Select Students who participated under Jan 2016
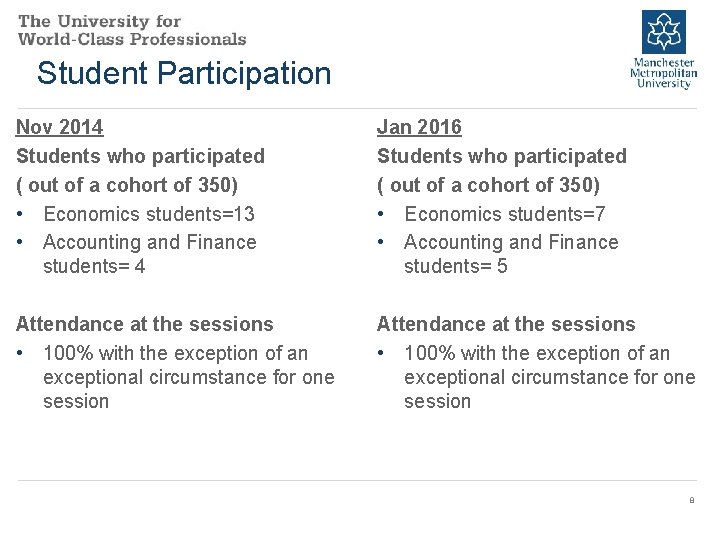720x540 pixels. click(501, 156)
